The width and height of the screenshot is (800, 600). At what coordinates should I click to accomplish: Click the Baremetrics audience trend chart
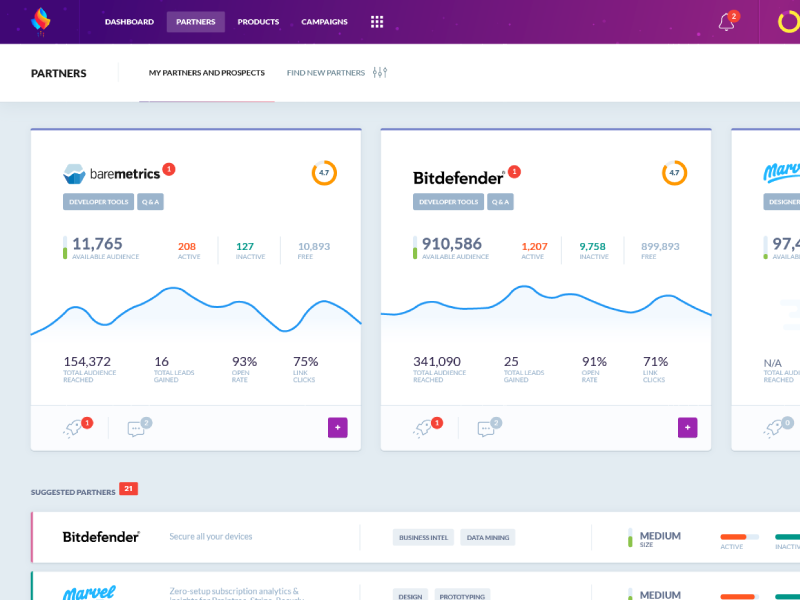click(x=196, y=311)
